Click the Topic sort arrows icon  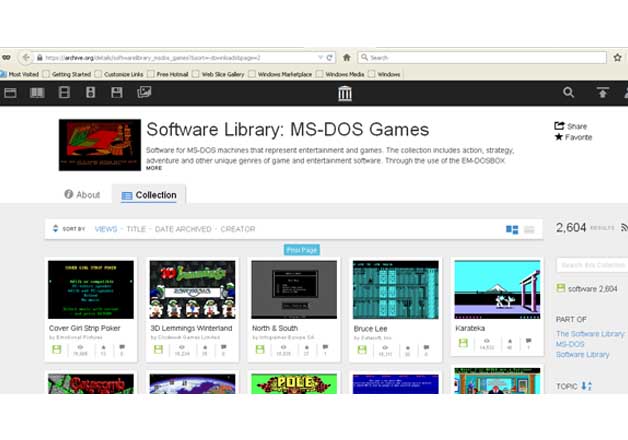[x=586, y=386]
